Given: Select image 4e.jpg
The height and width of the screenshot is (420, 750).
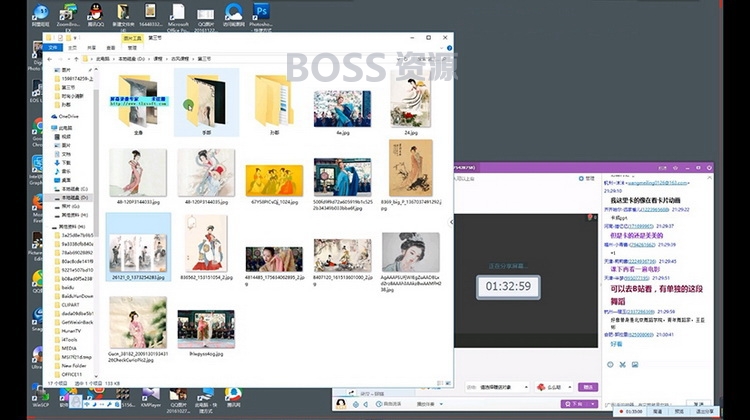Looking at the screenshot, I should click(x=342, y=112).
